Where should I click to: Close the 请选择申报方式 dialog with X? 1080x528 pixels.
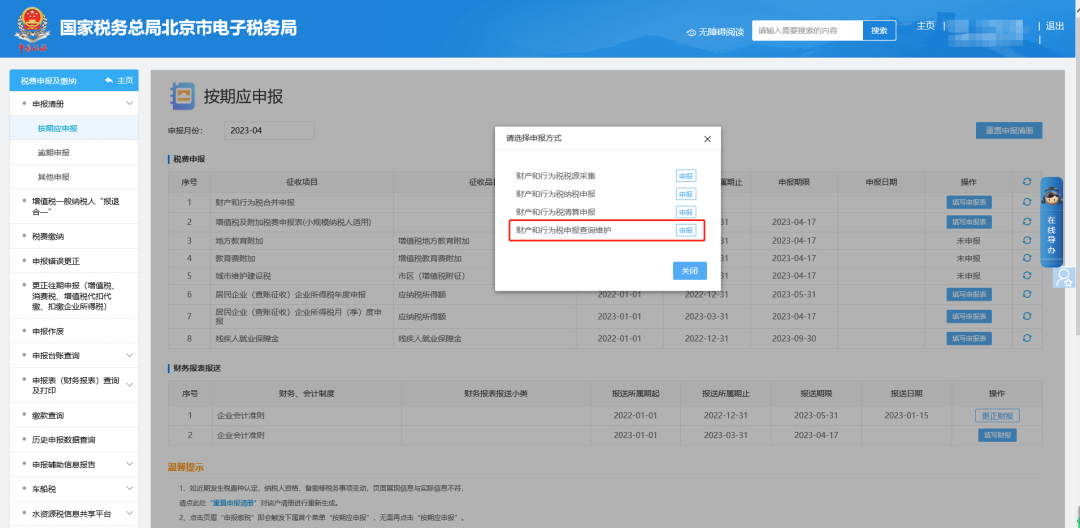[707, 139]
